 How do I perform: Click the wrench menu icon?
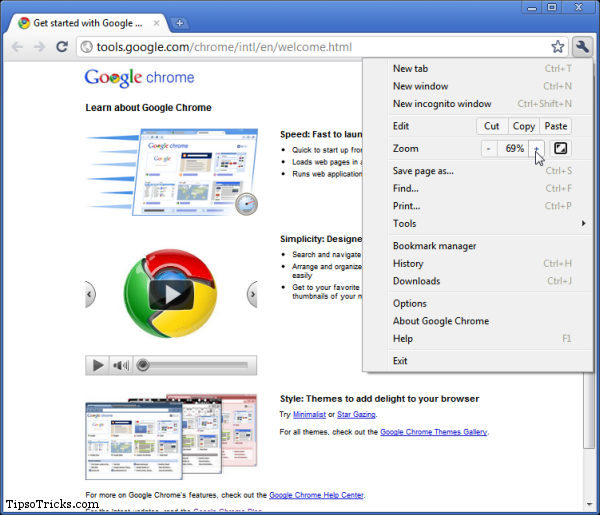point(582,47)
